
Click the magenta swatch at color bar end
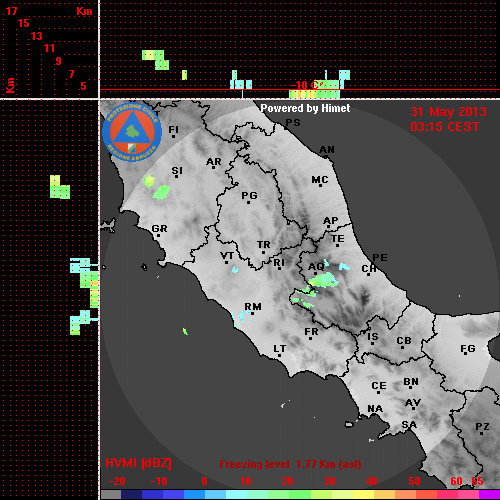coord(489,495)
